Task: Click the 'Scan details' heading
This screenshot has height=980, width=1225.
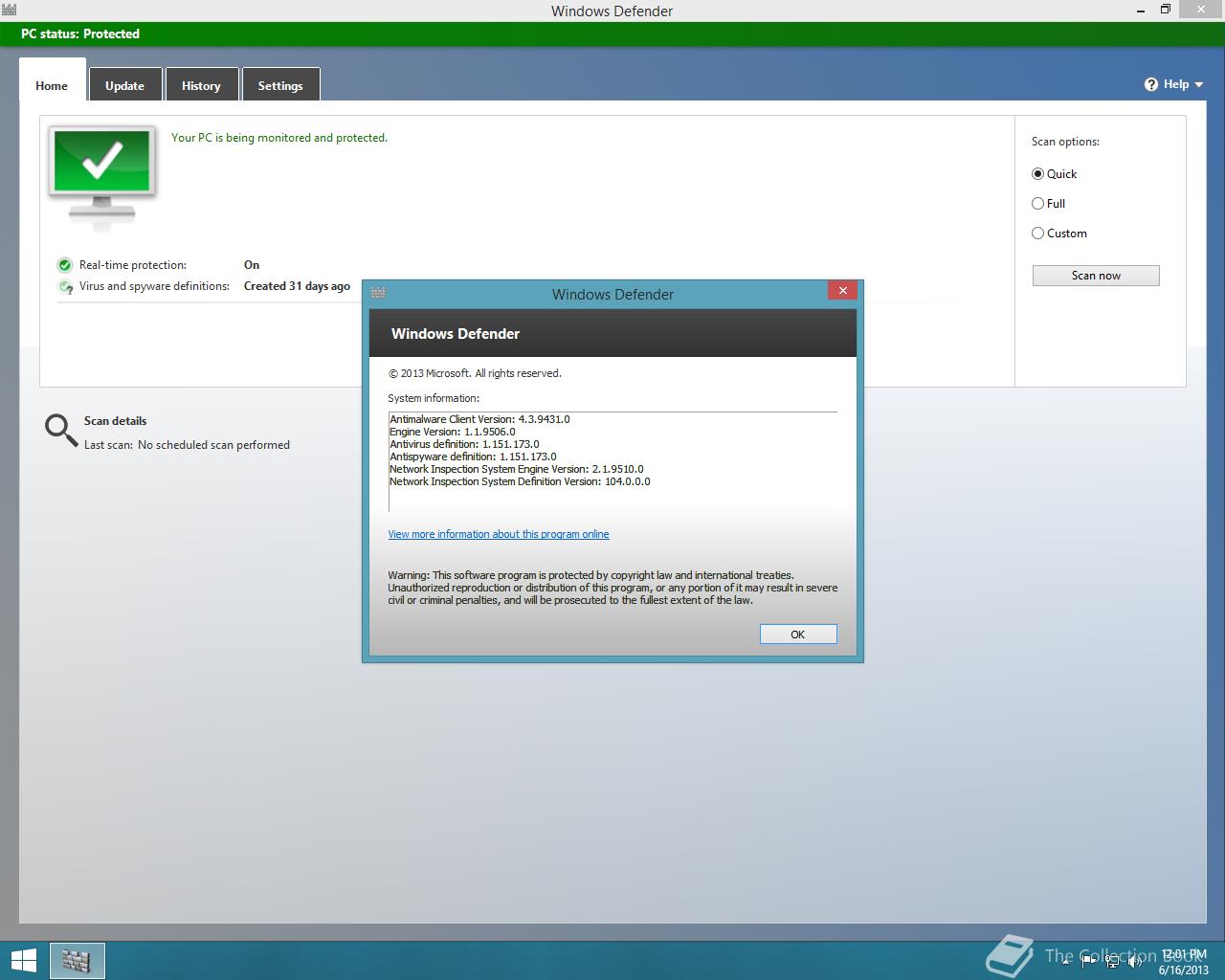Action: tap(115, 421)
